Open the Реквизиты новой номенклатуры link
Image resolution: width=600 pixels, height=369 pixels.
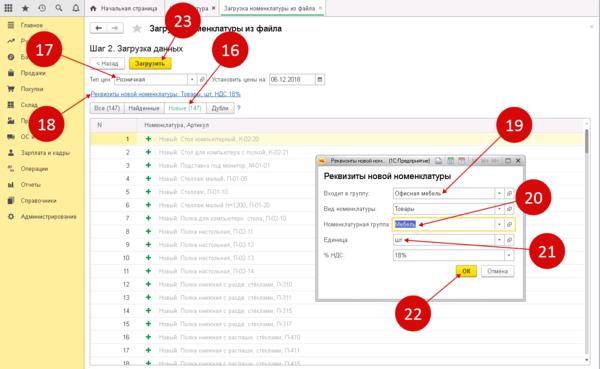coord(165,94)
